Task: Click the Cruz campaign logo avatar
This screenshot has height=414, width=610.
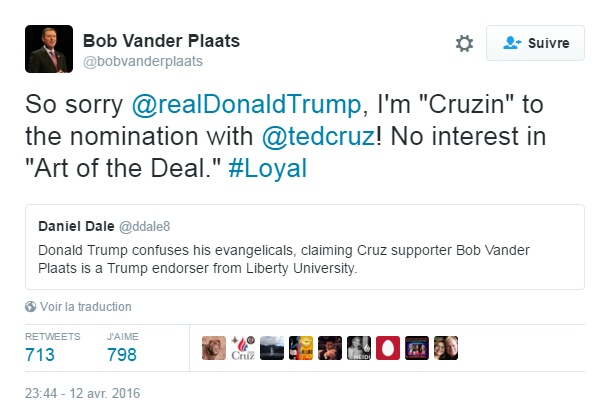Action: pyautogui.click(x=243, y=348)
